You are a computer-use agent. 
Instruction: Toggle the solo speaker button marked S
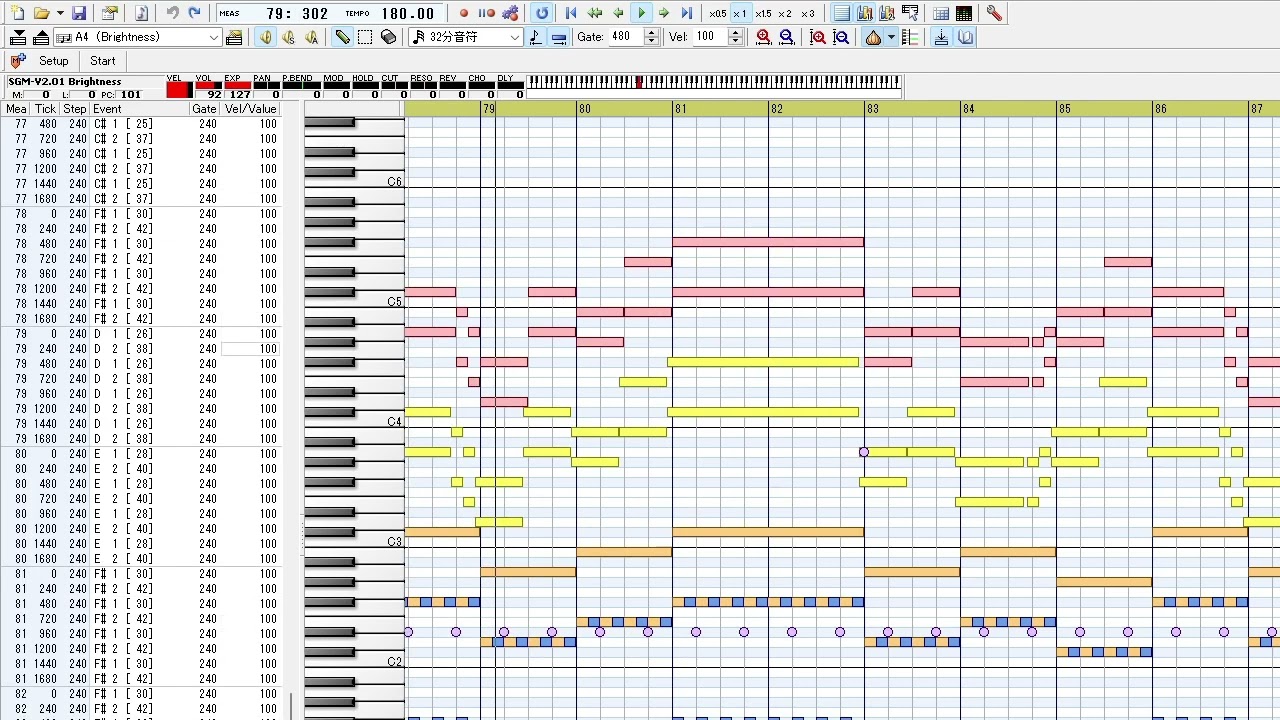(x=288, y=37)
